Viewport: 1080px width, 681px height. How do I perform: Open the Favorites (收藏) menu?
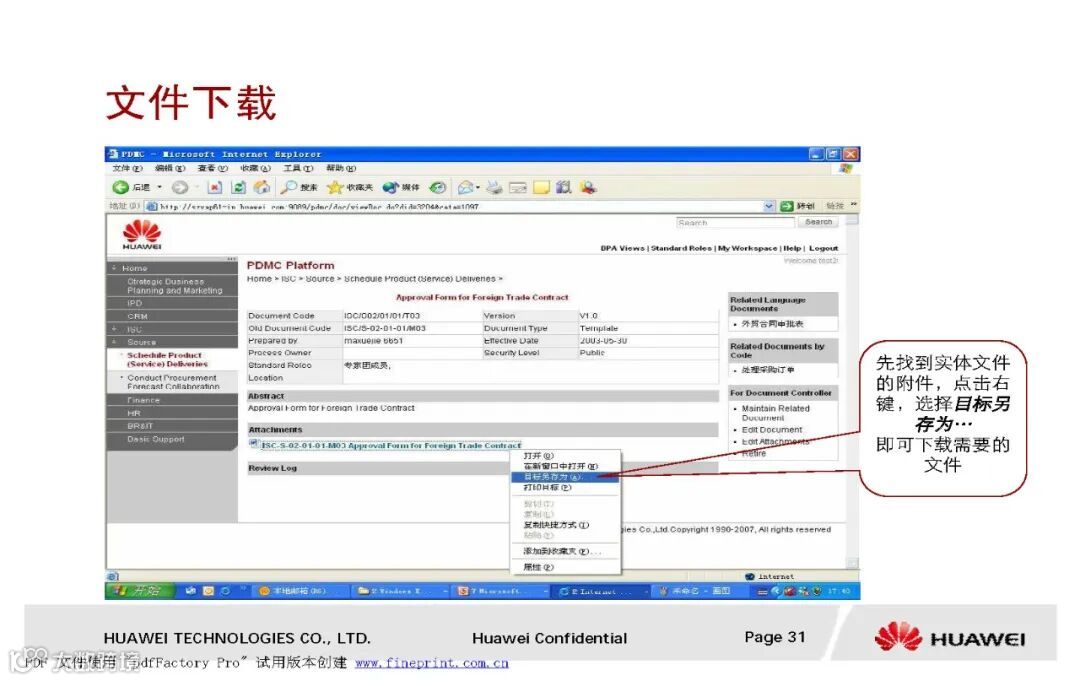pos(255,168)
